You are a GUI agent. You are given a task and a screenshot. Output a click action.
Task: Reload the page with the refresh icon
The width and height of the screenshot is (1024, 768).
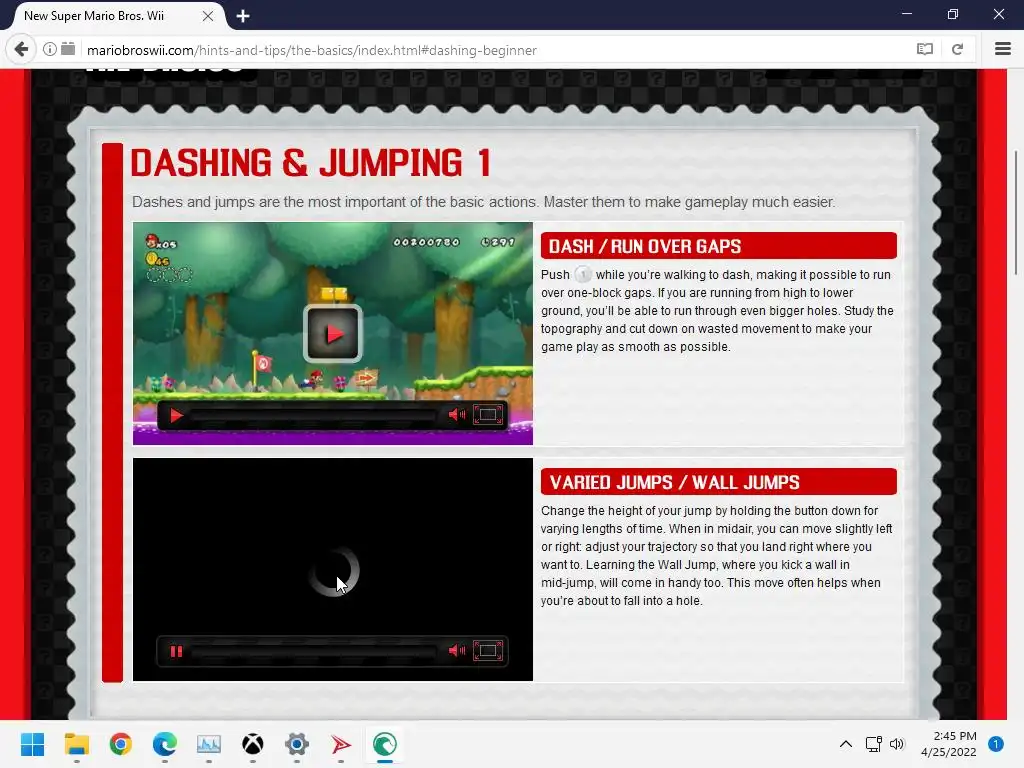957,50
